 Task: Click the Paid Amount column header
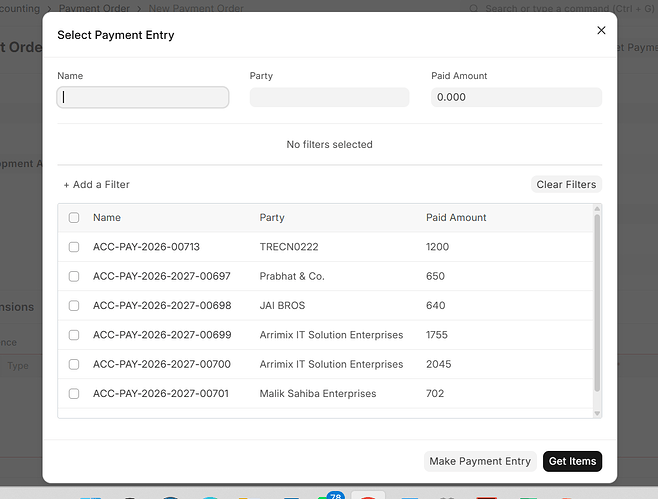(456, 217)
